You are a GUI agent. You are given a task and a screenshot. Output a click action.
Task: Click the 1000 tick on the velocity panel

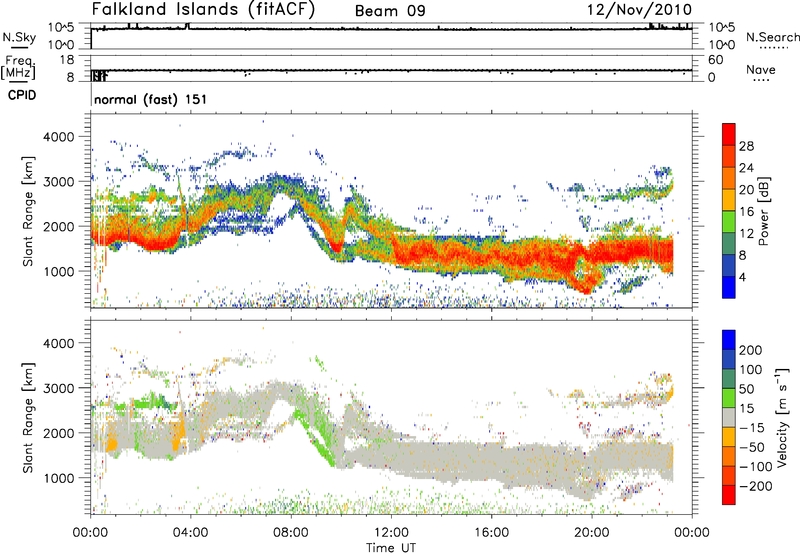[x=58, y=478]
